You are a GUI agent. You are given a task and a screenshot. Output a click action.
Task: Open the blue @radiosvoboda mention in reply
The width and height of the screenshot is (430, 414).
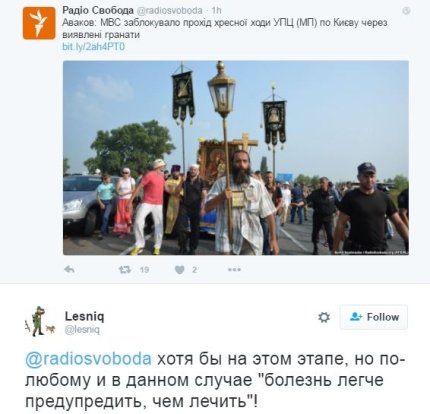(x=88, y=359)
